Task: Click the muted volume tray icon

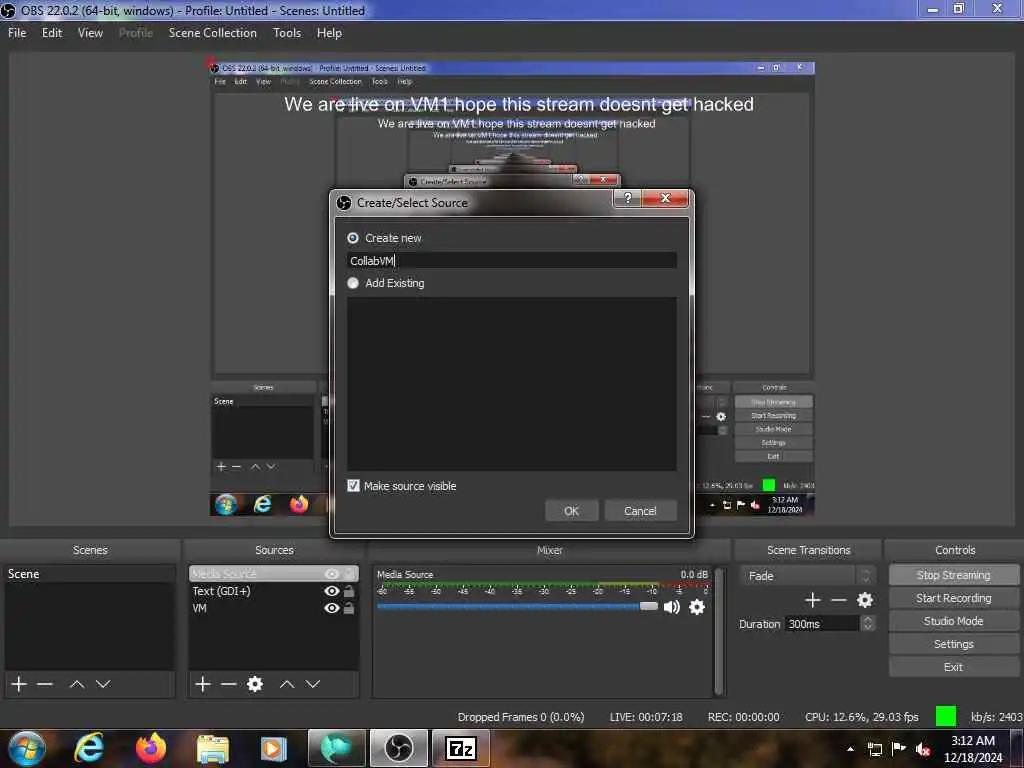Action: [x=923, y=749]
